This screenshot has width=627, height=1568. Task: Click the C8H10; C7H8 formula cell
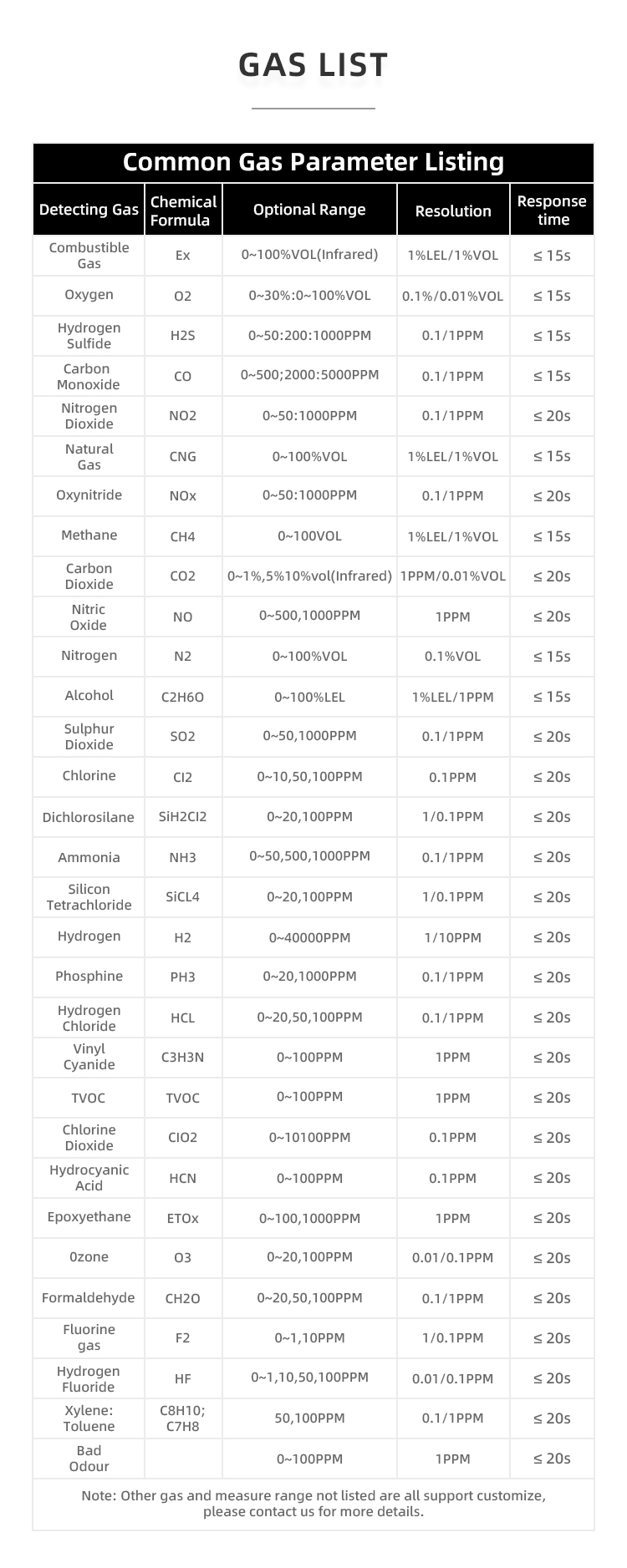(x=182, y=1418)
